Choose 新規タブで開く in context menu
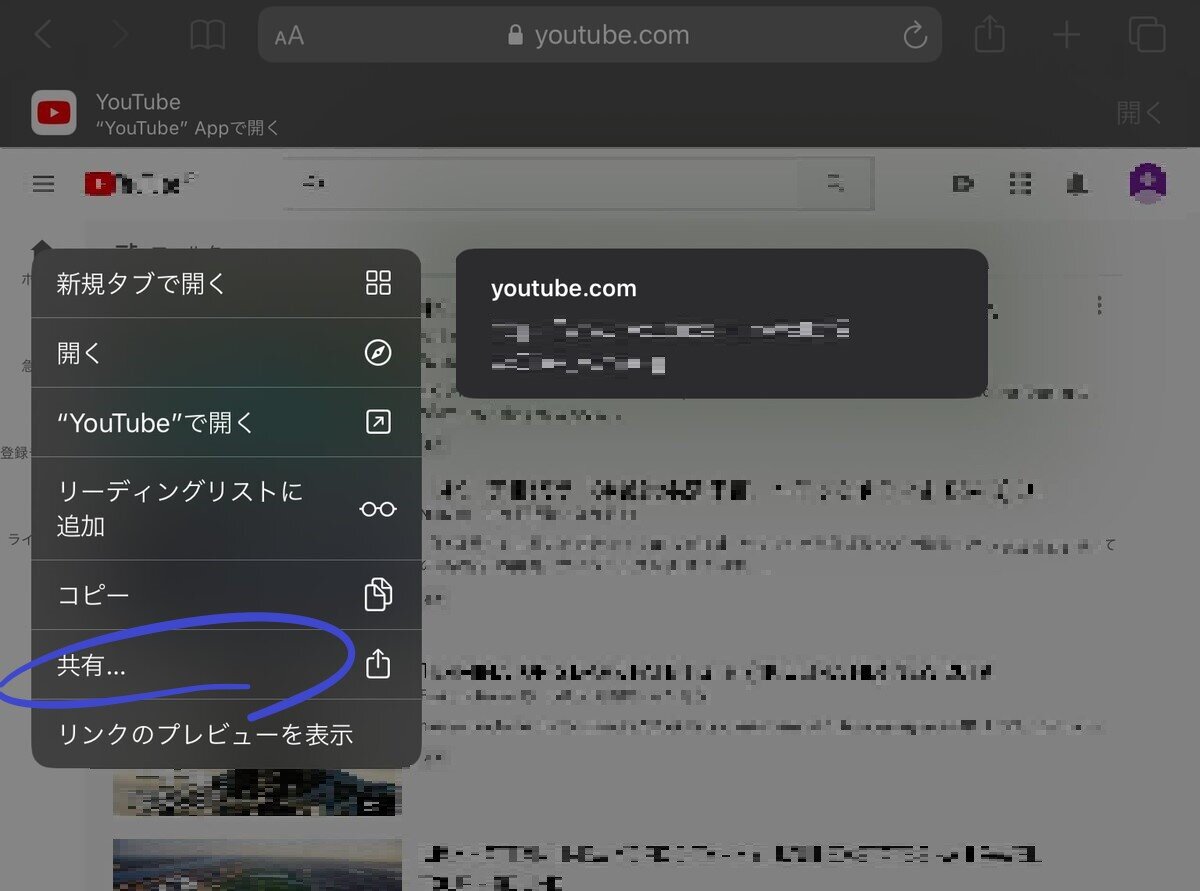Screen dimensions: 1200x891 (226, 283)
